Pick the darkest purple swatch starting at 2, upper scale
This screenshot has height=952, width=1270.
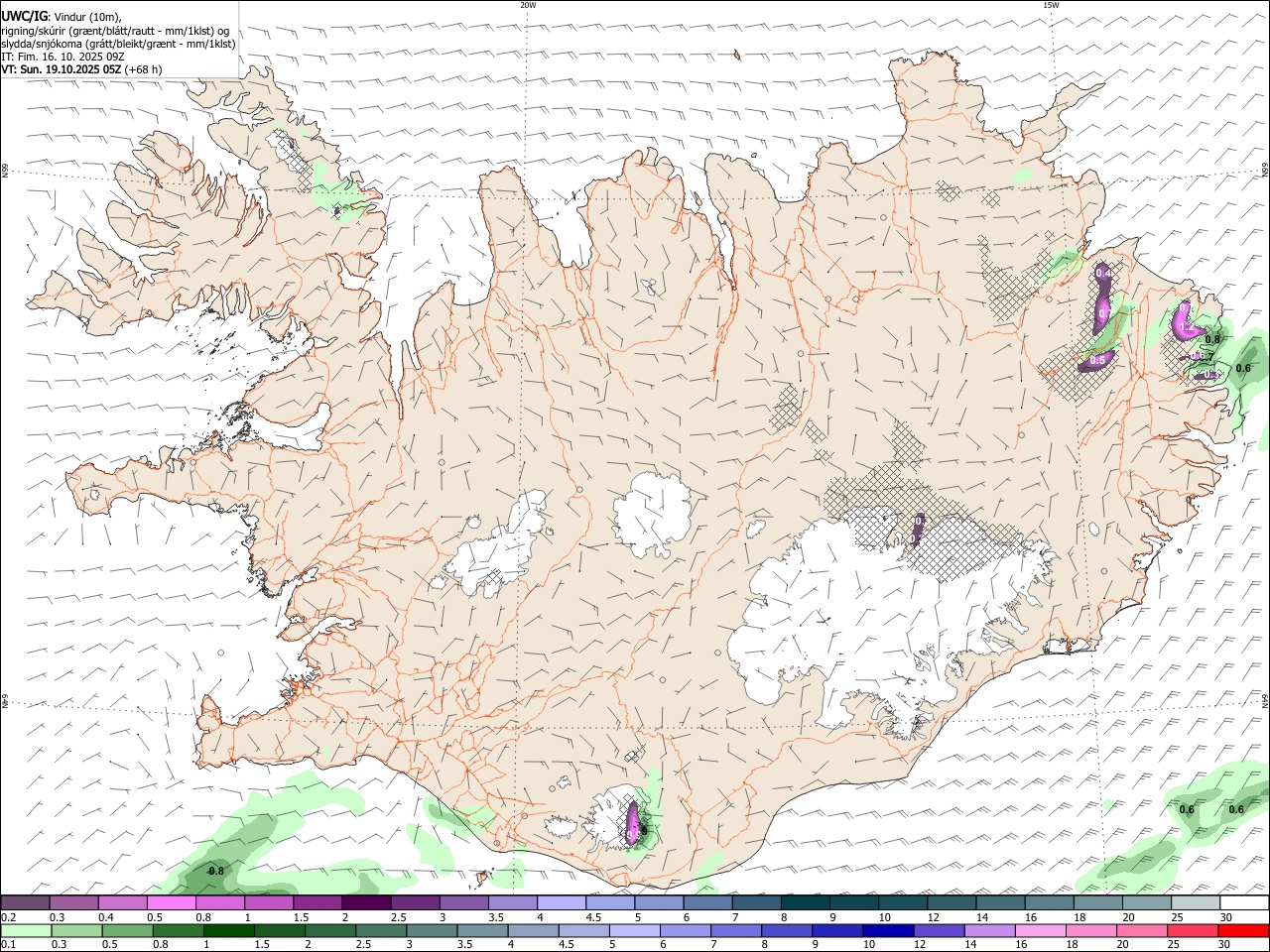[x=365, y=903]
